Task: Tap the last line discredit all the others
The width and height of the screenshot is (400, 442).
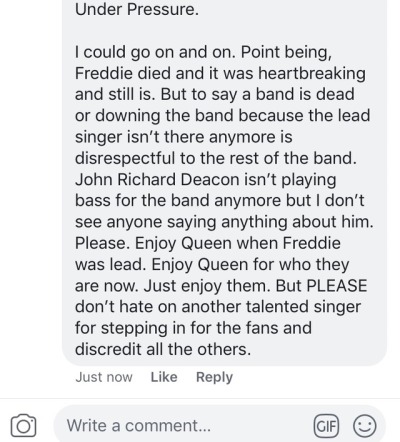Action: tap(163, 349)
